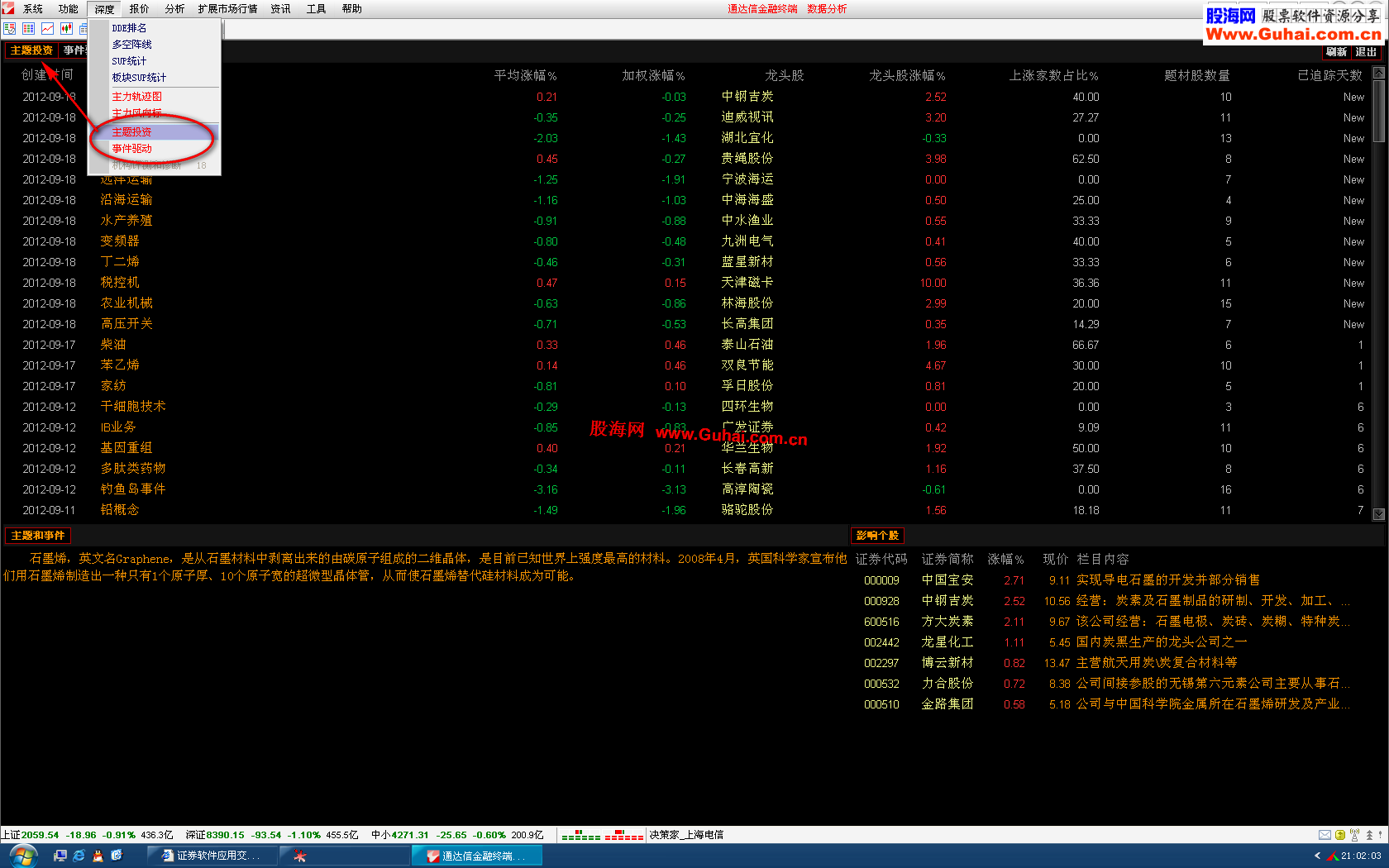Open 功能 menu

[69, 9]
